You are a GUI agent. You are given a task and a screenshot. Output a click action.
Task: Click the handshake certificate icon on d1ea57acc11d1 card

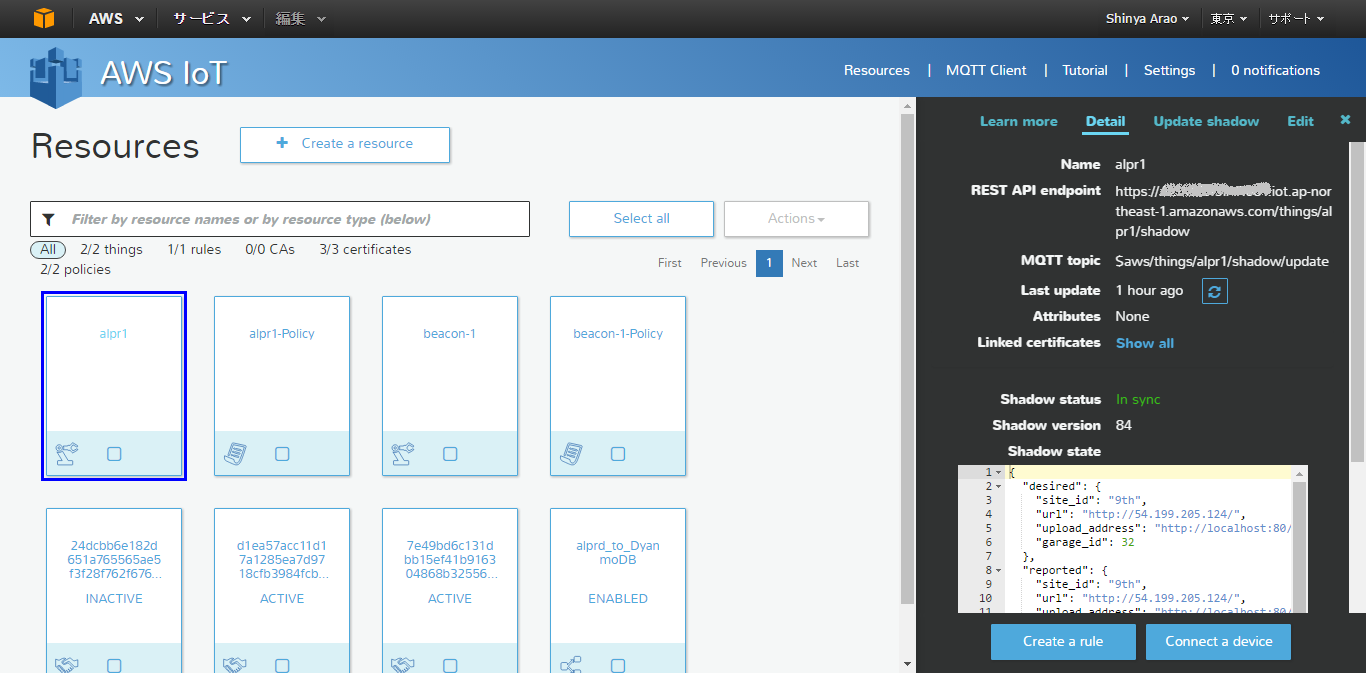[x=235, y=665]
